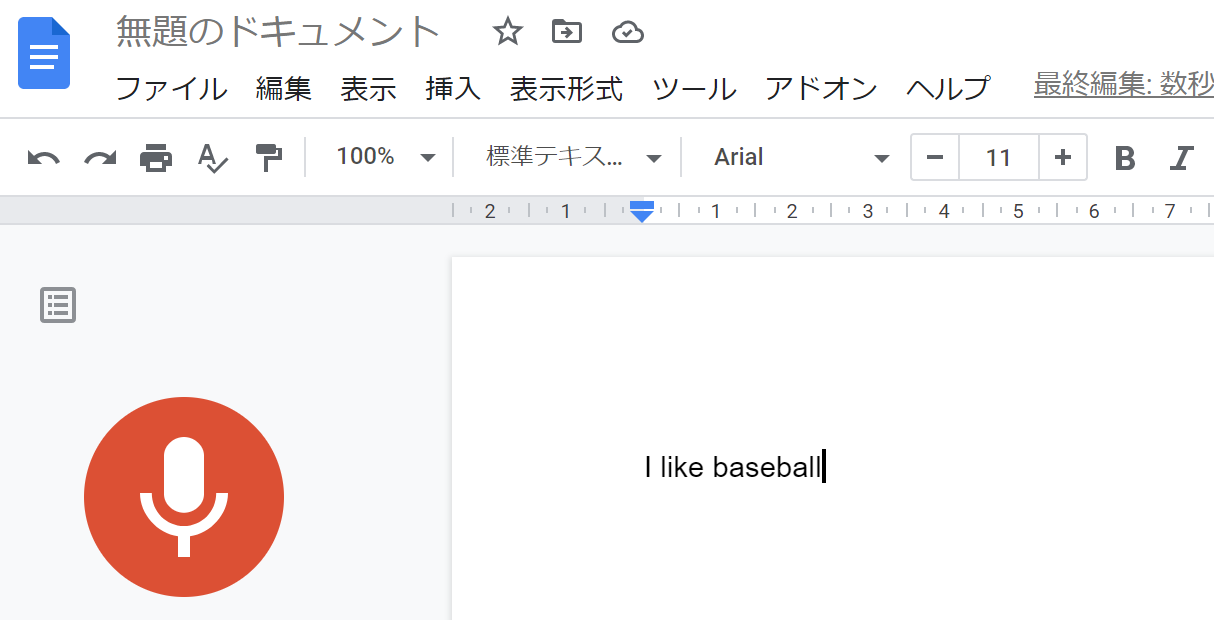This screenshot has height=620, width=1214.
Task: Select the paint format tool
Action: pos(268,158)
